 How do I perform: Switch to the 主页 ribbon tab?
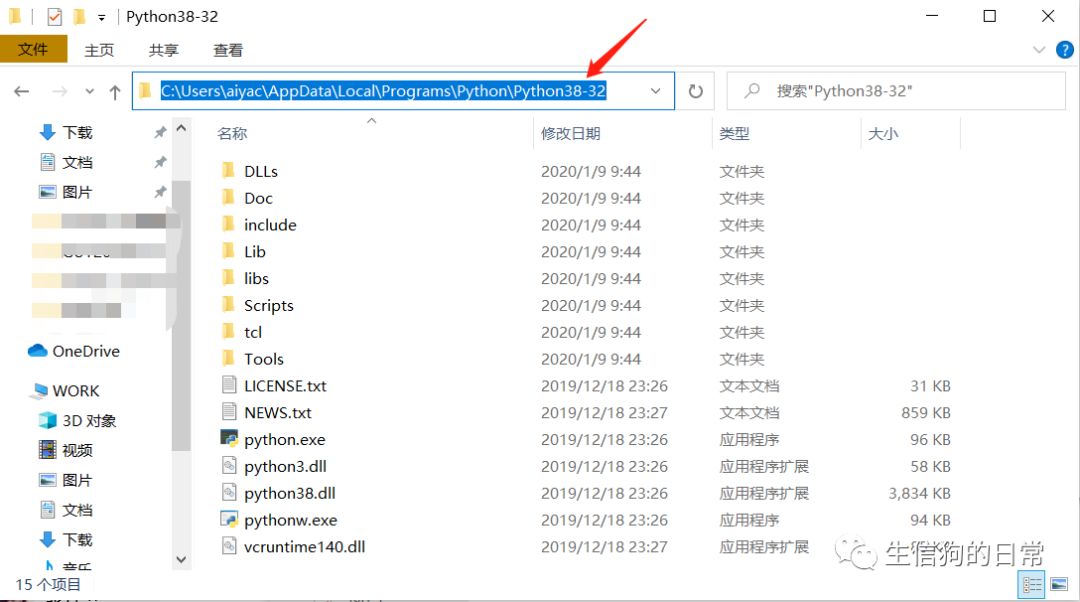[x=98, y=50]
